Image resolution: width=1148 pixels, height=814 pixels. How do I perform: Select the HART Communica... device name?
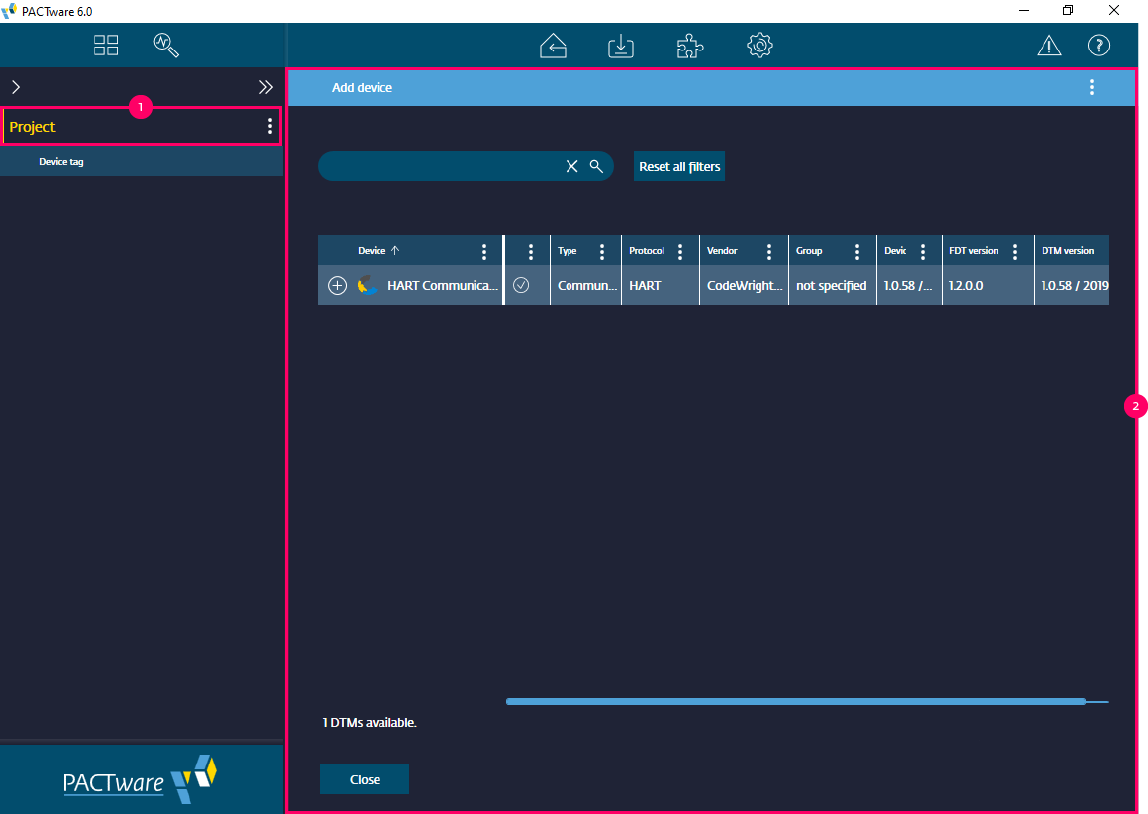442,285
